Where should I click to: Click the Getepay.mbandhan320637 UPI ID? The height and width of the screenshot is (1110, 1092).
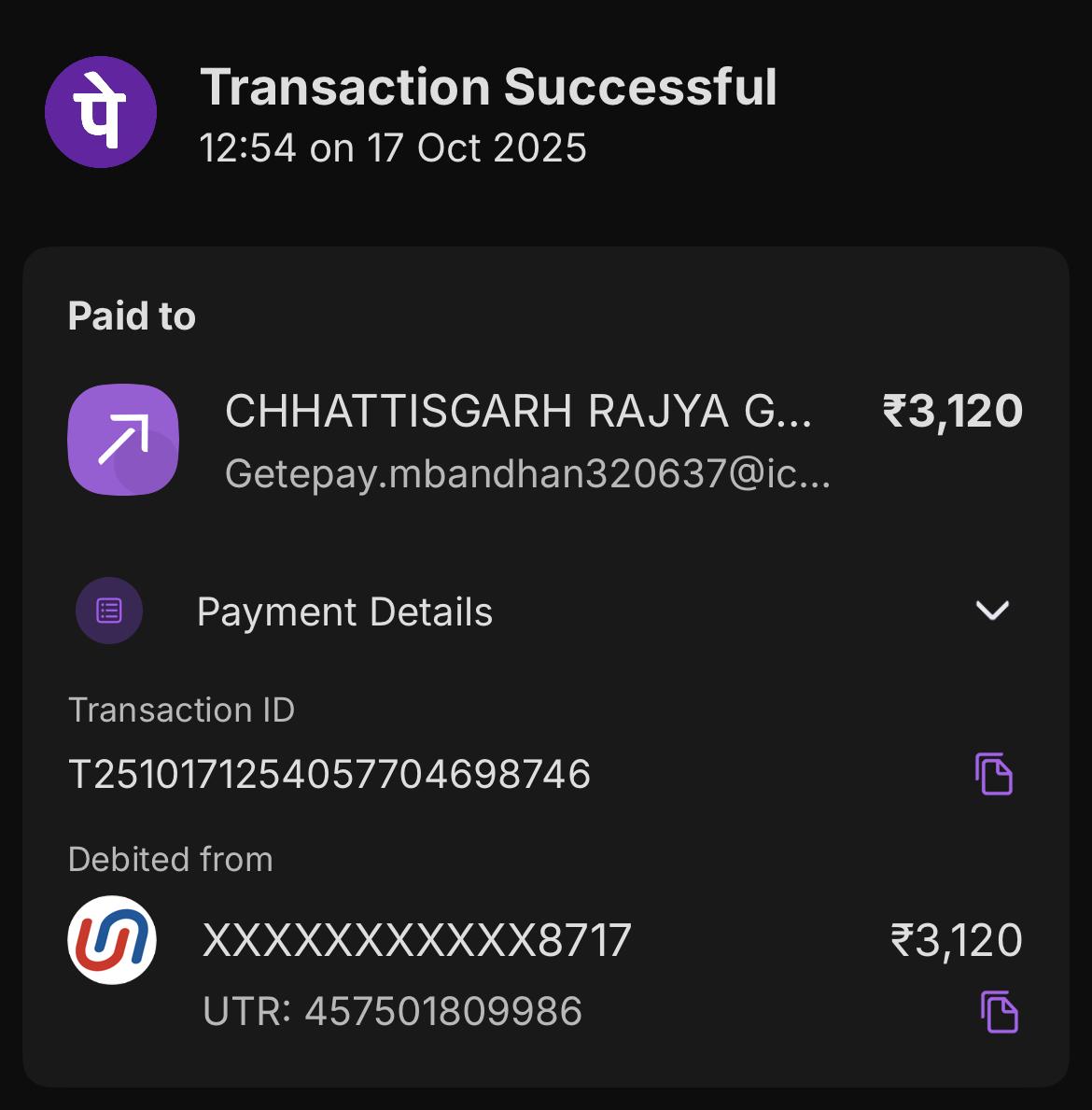[x=527, y=474]
